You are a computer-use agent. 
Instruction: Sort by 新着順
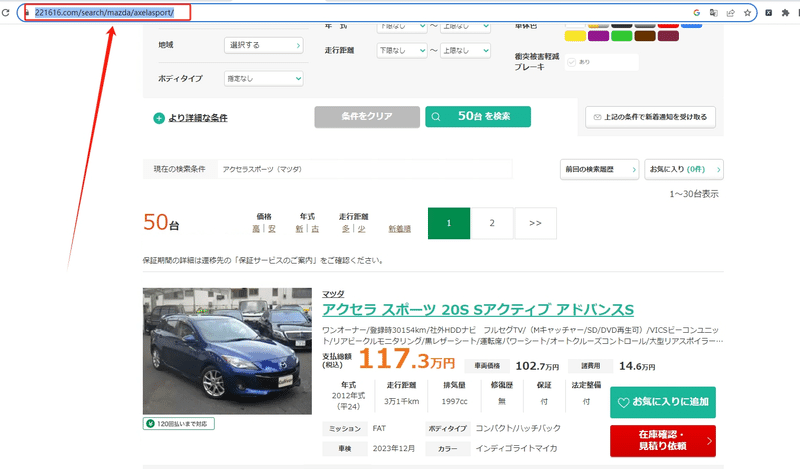[x=399, y=229]
